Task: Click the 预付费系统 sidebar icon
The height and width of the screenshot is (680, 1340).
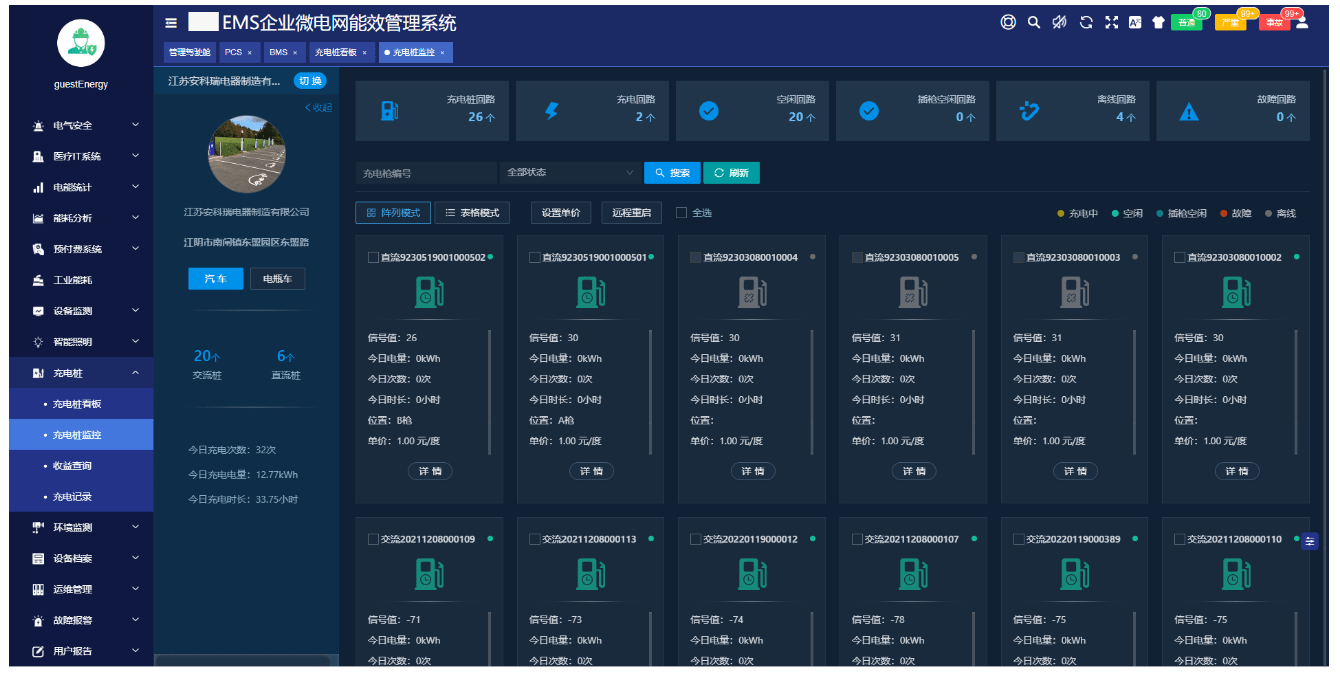Action: point(38,249)
